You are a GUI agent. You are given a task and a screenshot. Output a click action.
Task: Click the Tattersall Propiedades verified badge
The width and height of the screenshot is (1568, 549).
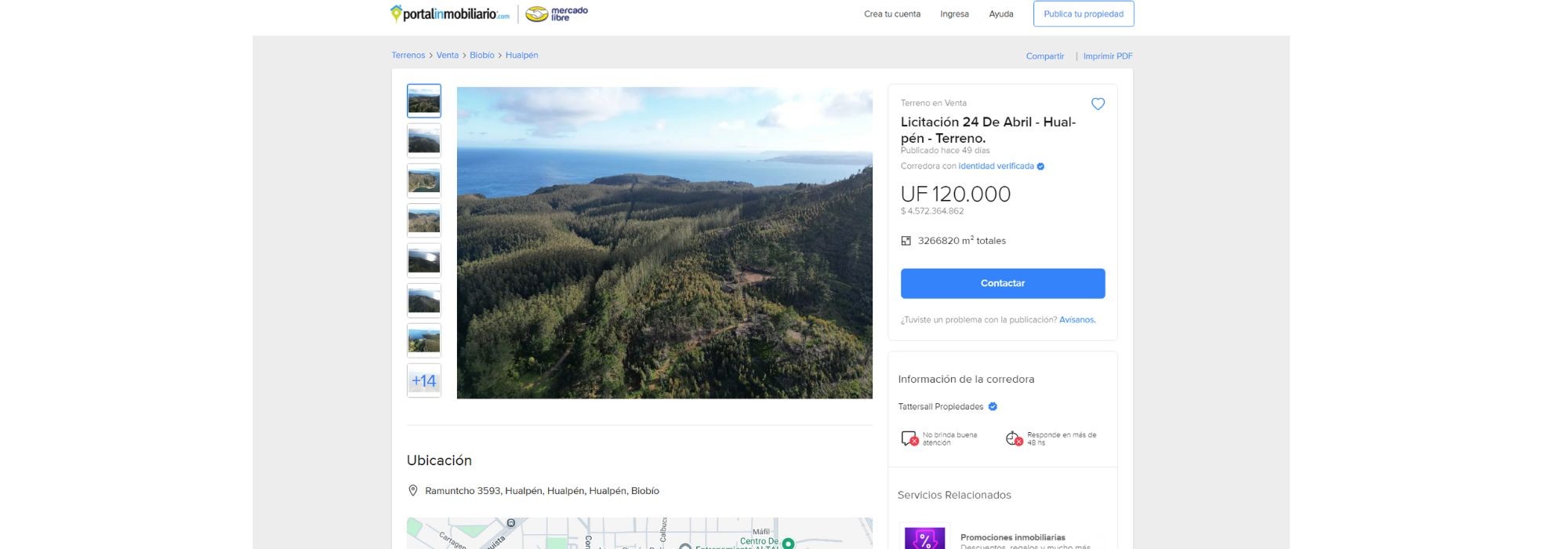point(993,406)
